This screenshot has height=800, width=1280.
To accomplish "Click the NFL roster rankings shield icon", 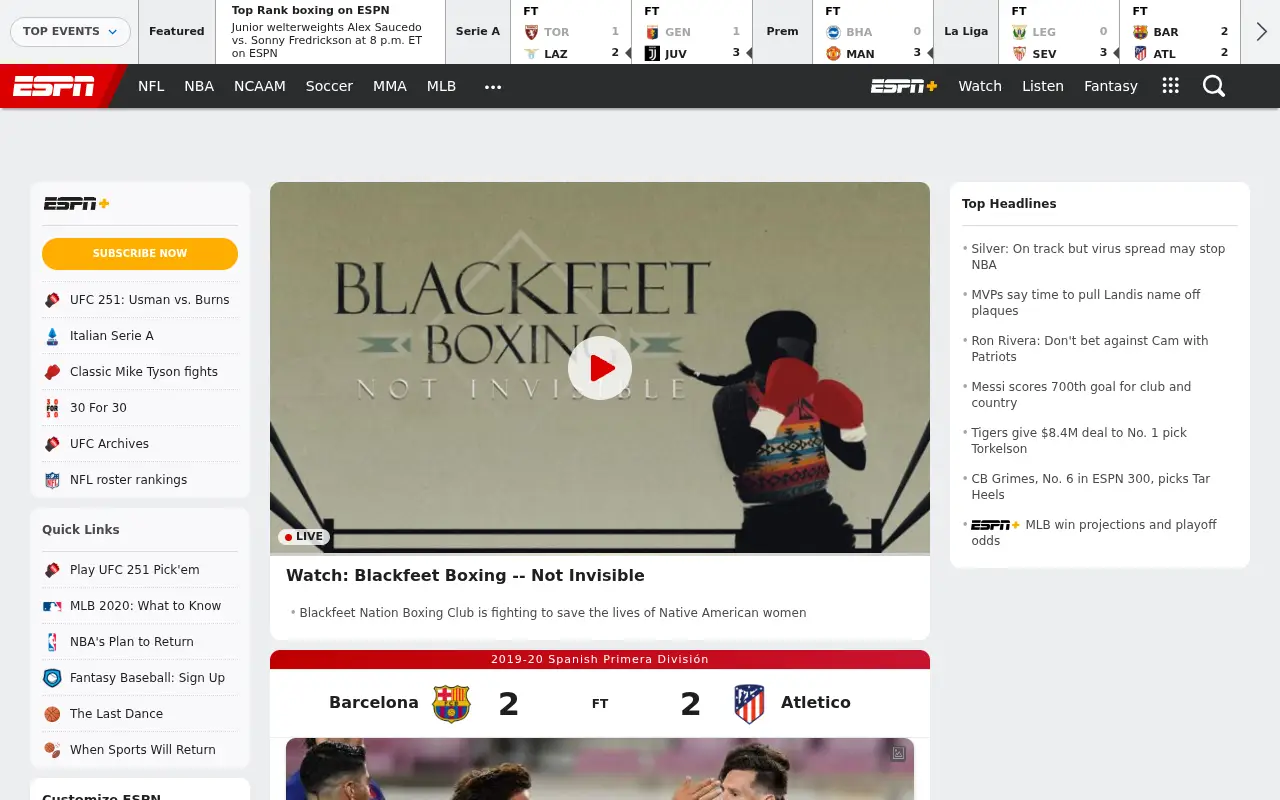I will pyautogui.click(x=52, y=480).
